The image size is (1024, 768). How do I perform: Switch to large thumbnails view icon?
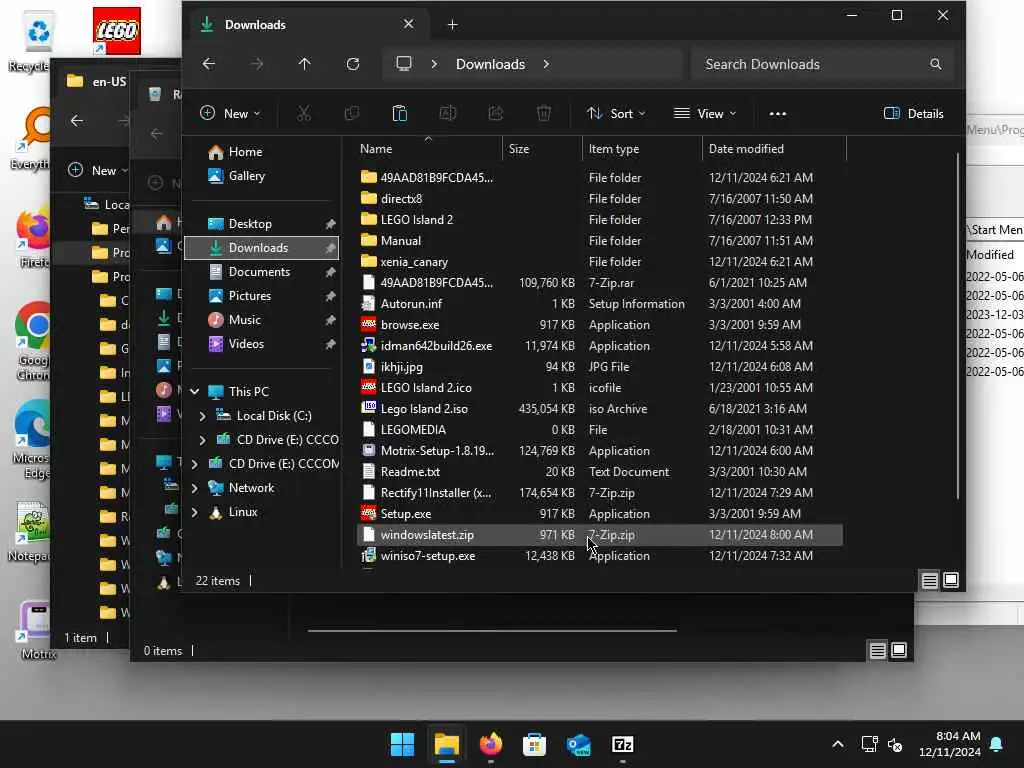point(951,580)
